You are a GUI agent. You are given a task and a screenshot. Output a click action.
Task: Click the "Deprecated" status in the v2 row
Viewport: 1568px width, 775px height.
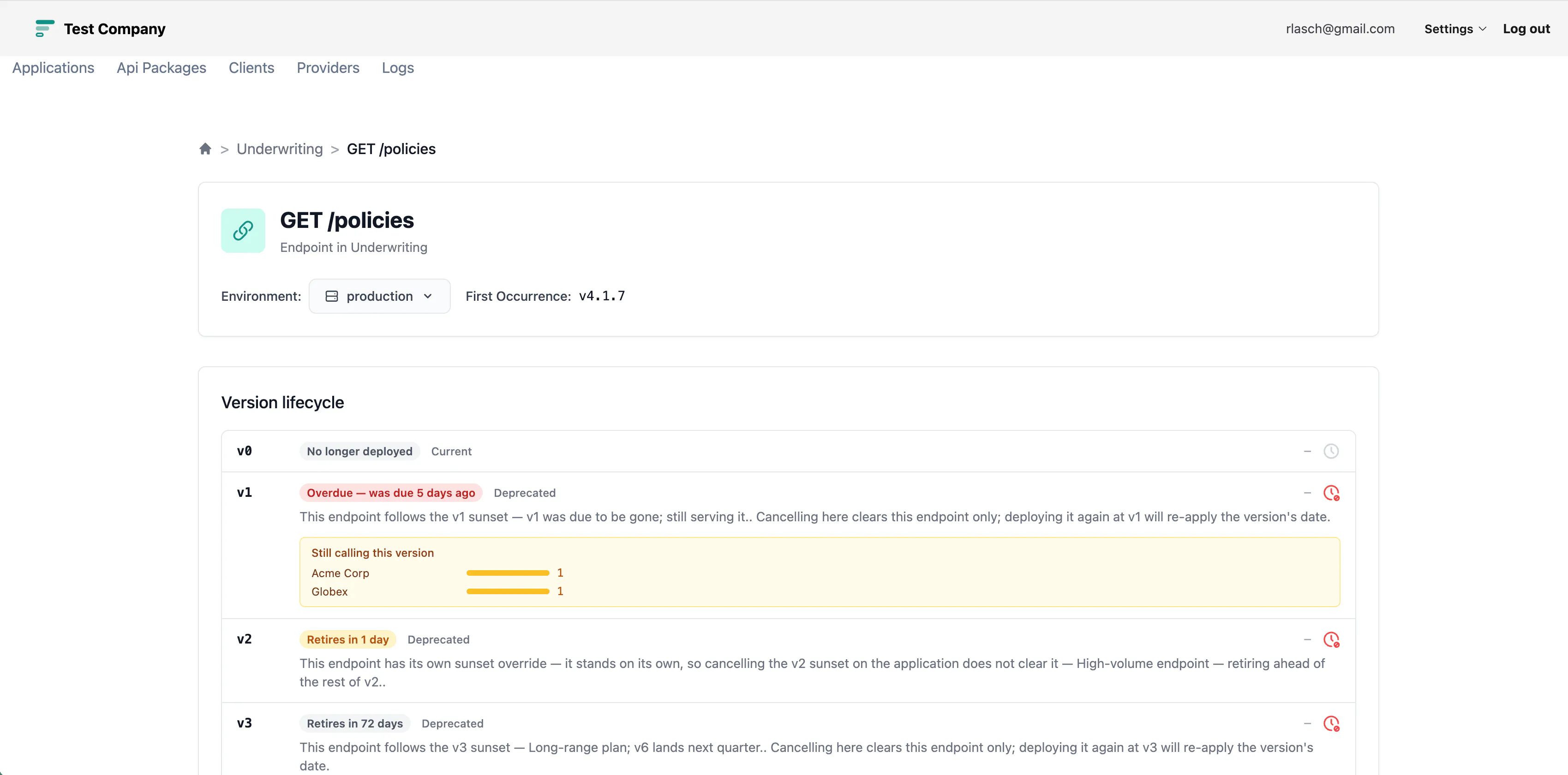(438, 639)
